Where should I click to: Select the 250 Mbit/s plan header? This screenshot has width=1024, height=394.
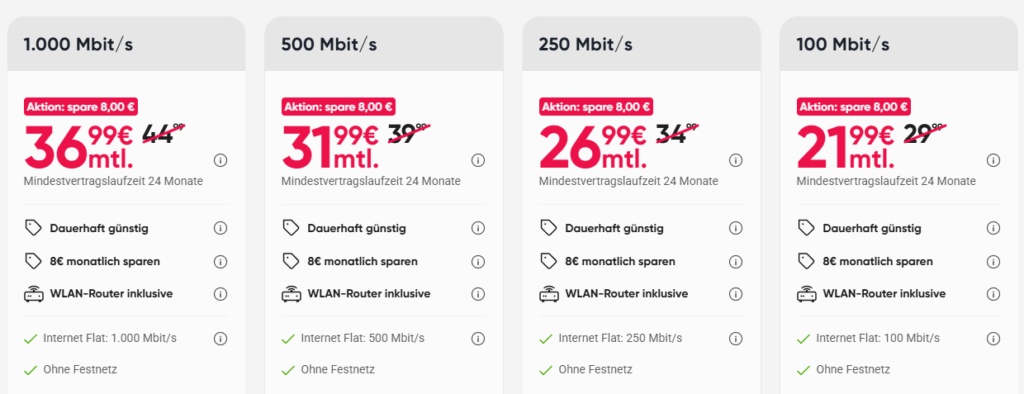click(641, 44)
